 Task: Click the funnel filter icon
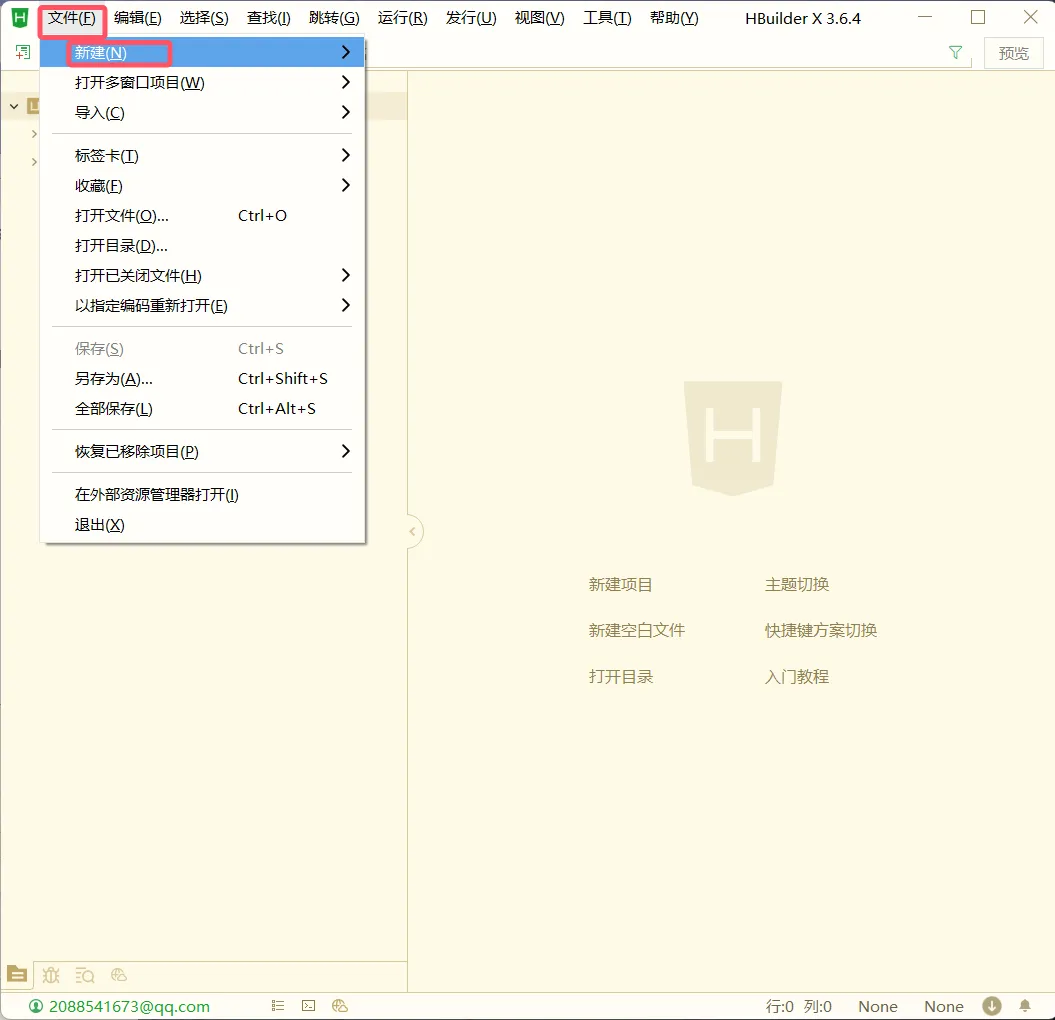coord(955,52)
